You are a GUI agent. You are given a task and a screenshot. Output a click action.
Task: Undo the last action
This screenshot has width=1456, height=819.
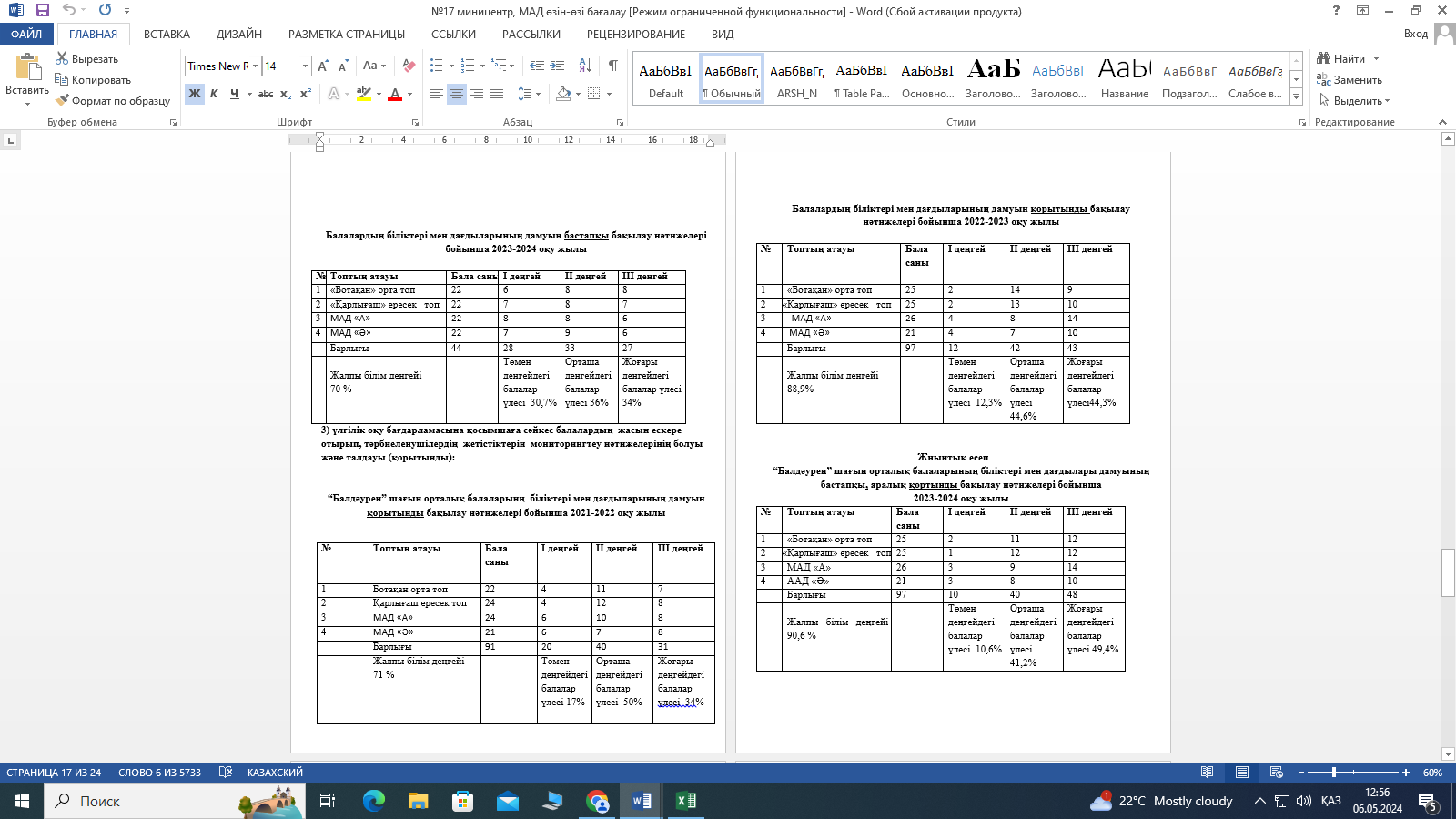[x=69, y=10]
